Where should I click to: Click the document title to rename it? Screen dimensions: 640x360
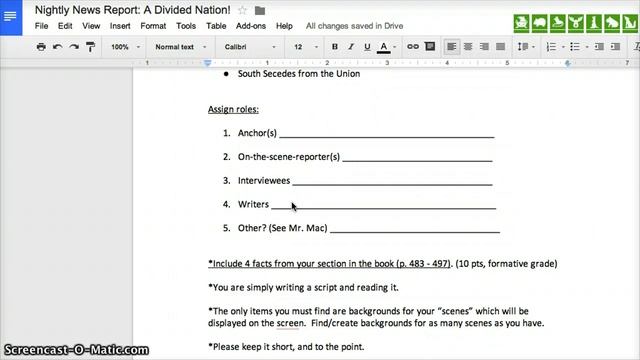tap(132, 10)
